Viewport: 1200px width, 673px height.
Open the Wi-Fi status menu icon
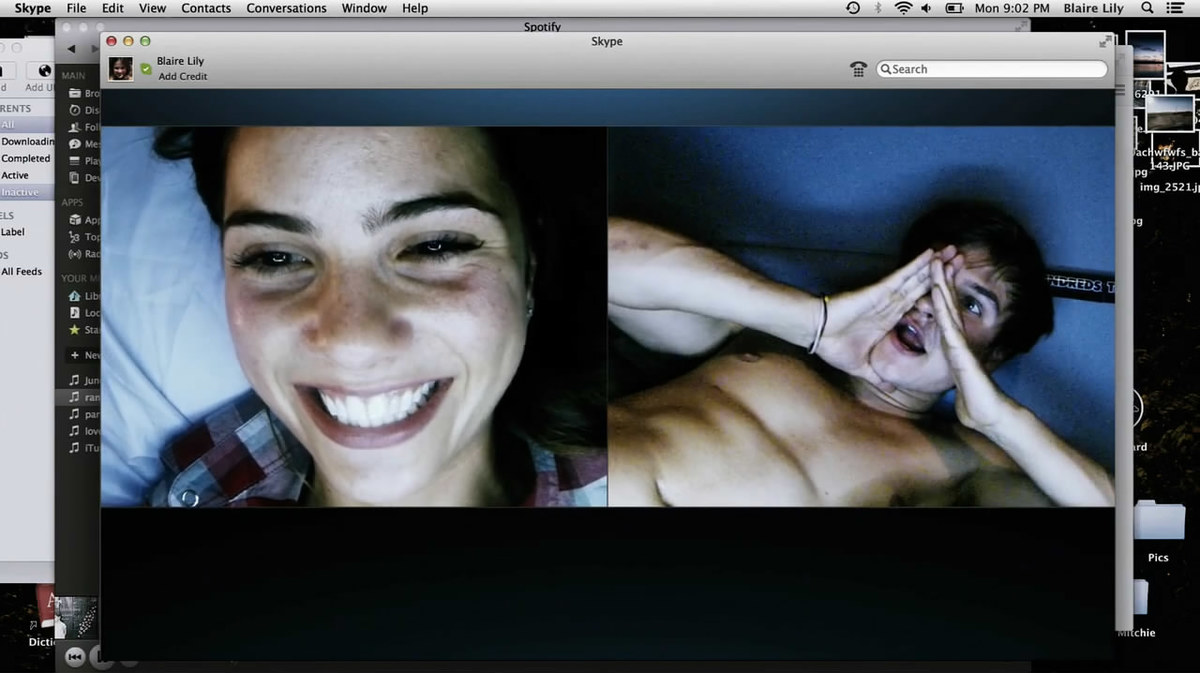point(904,8)
